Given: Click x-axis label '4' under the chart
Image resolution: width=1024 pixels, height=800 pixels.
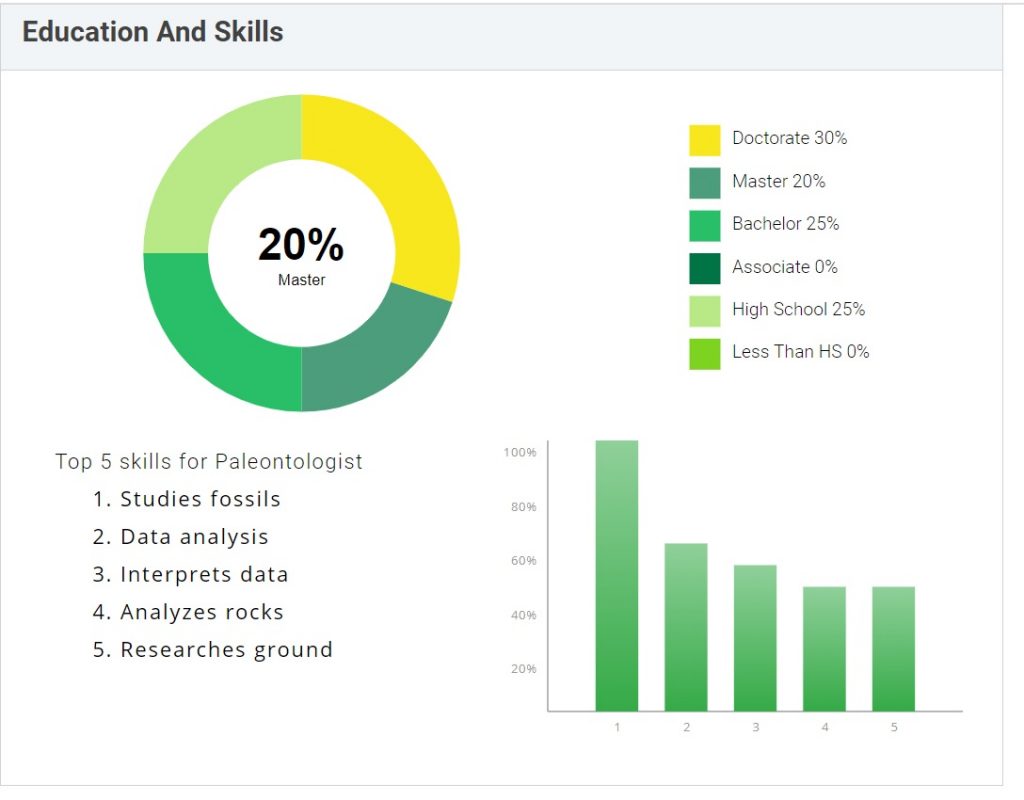Looking at the screenshot, I should coord(825,727).
